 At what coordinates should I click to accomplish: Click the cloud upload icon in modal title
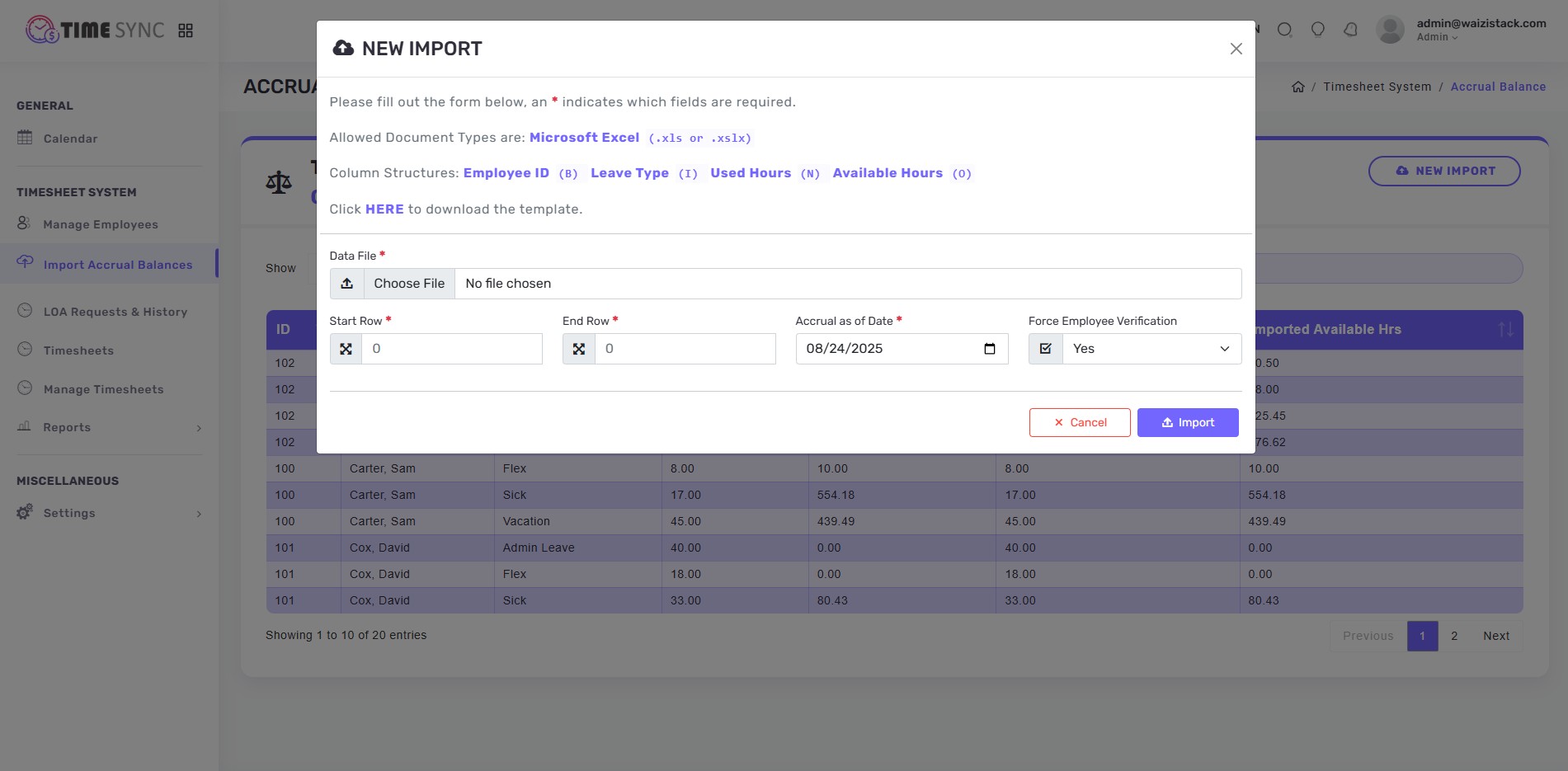click(x=343, y=48)
